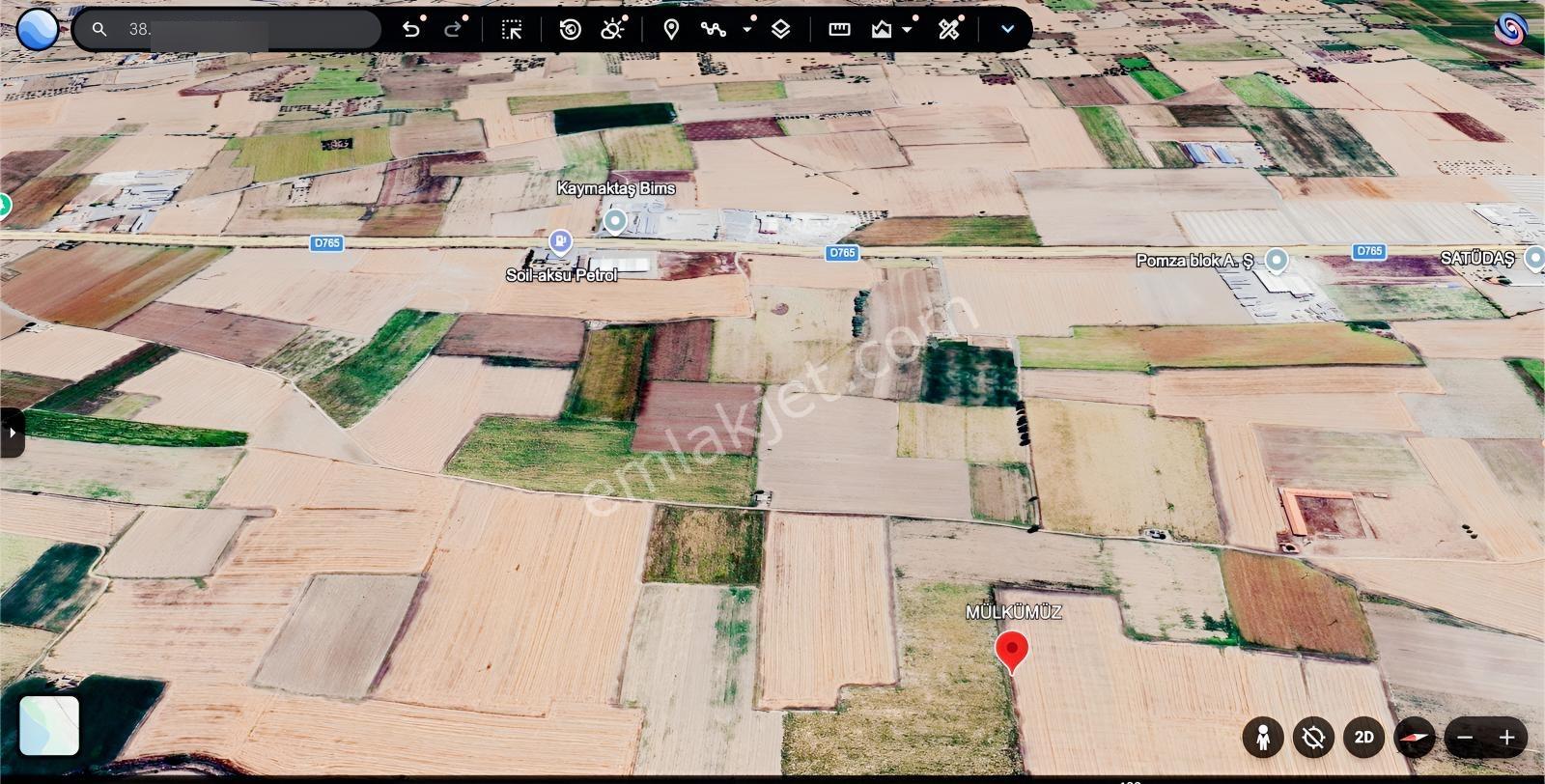
Task: Zoom out with the minus button
Action: coord(1465,739)
